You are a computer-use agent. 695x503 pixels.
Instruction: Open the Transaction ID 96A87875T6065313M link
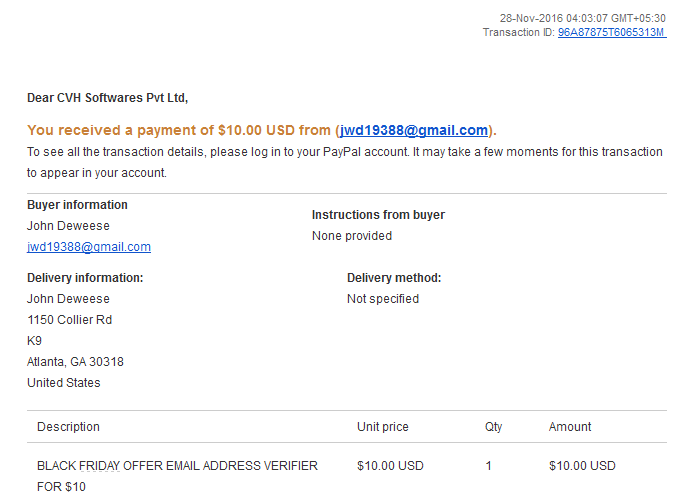point(612,32)
